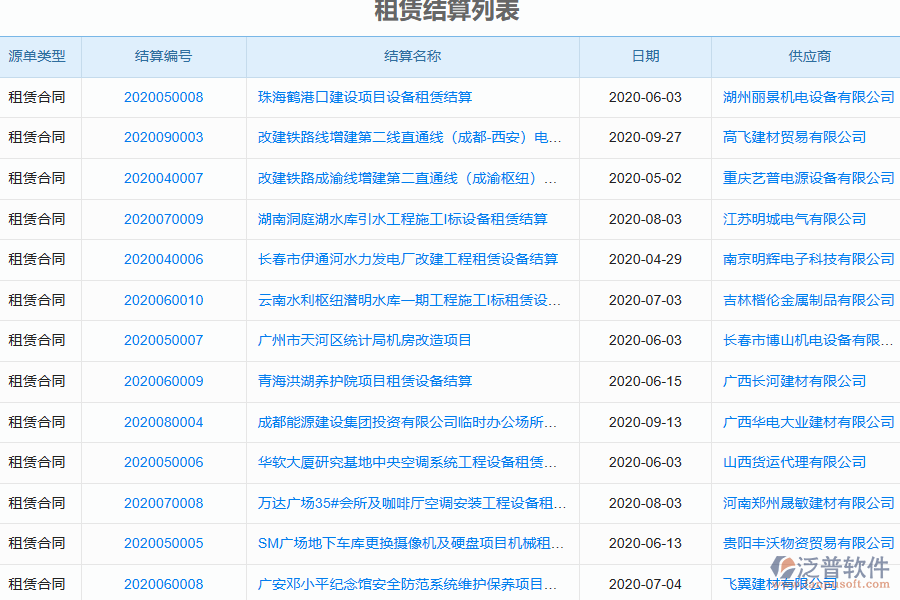Image resolution: width=900 pixels, height=600 pixels.
Task: Open settlement number 2020040006
Action: pos(165,259)
